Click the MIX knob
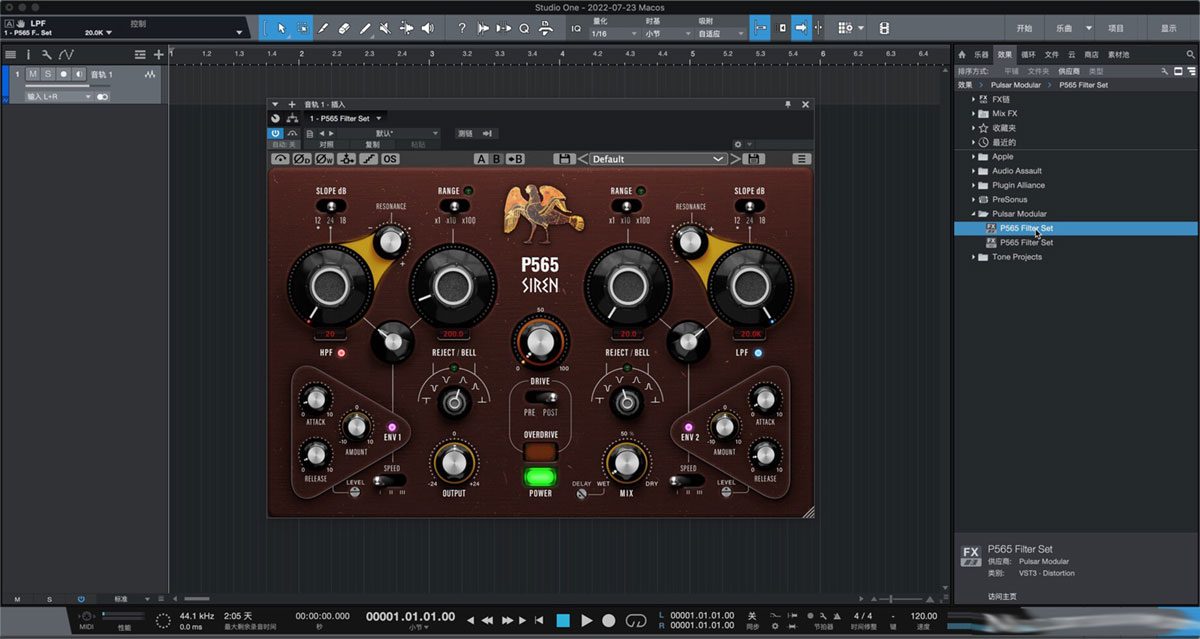 click(626, 462)
